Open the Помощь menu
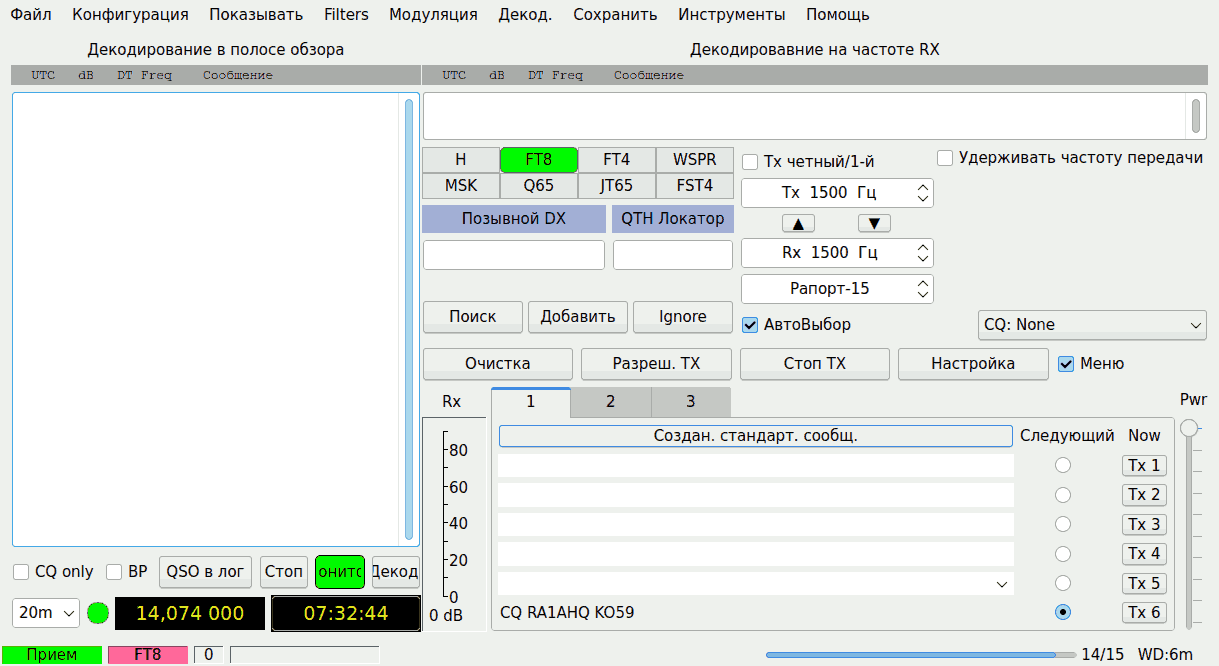 coord(838,15)
